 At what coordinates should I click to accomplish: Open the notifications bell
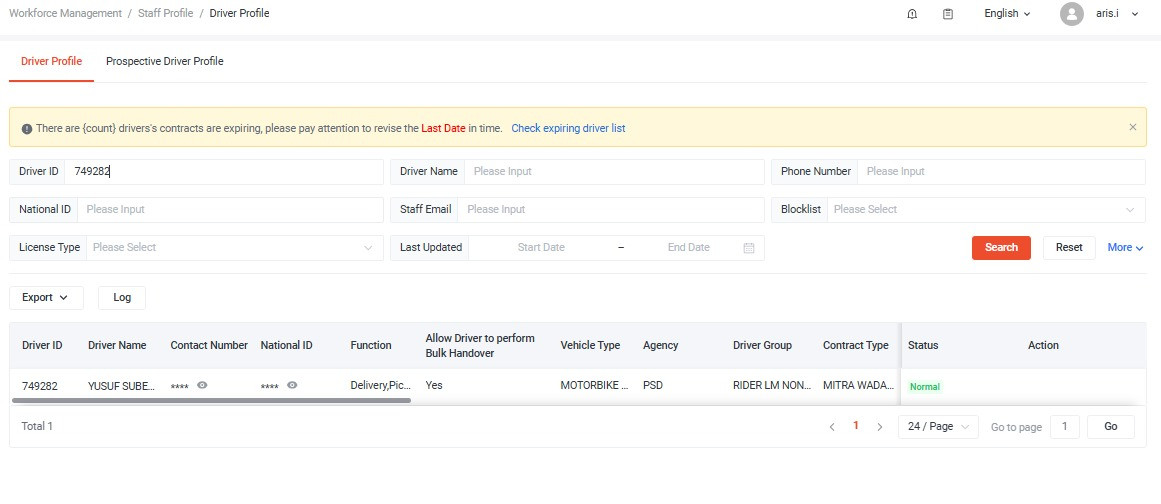(912, 14)
